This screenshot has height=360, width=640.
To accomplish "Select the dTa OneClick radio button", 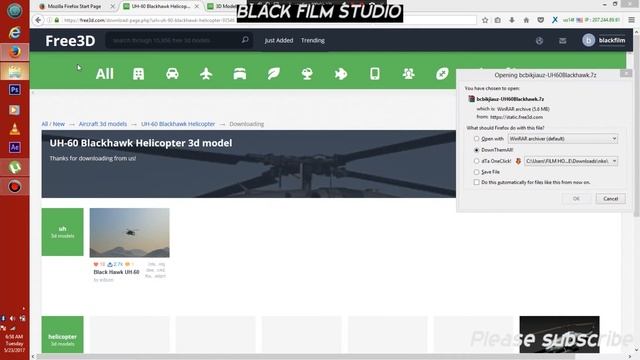I will [476, 161].
